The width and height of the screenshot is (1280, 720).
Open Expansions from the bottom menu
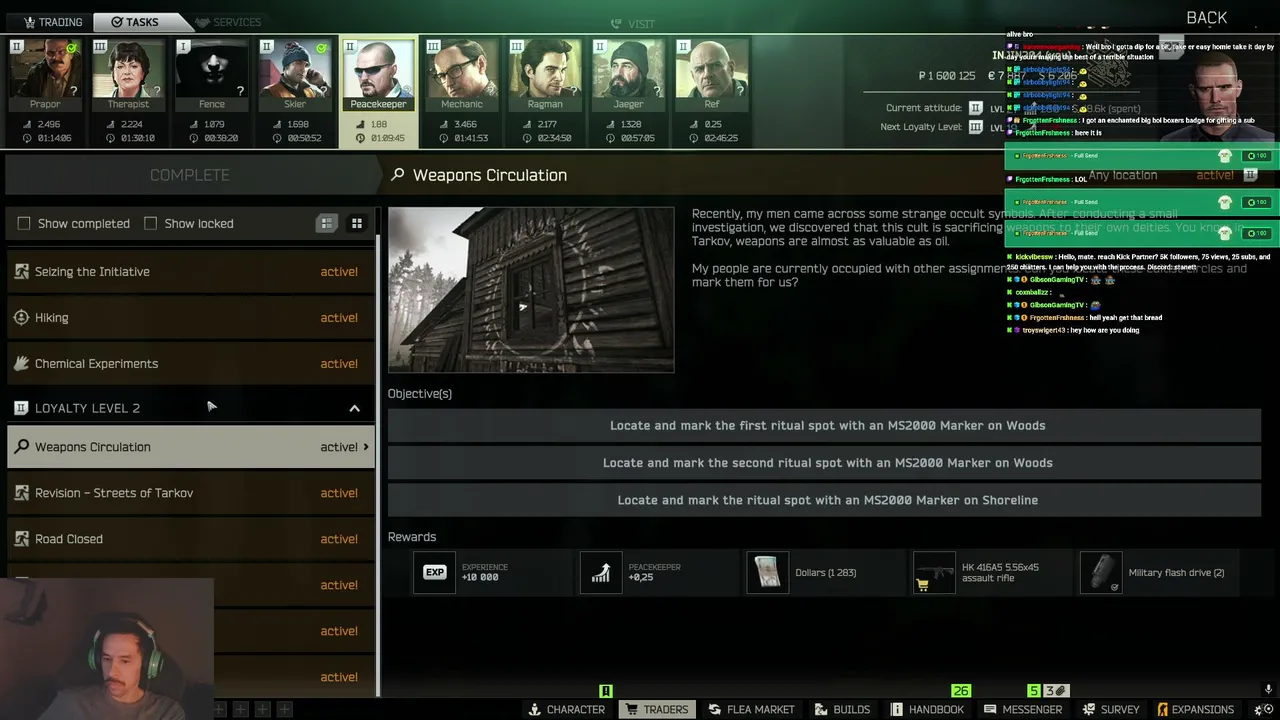point(1195,709)
